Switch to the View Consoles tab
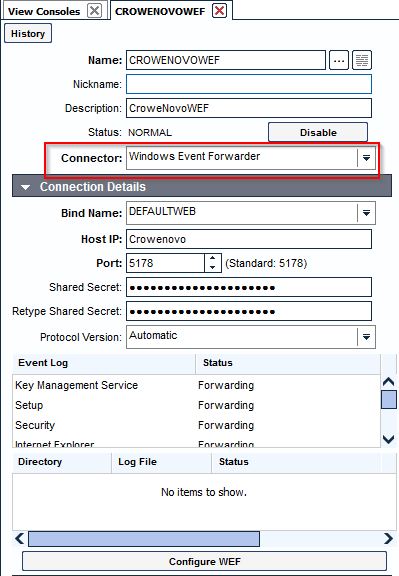This screenshot has height=576, width=399. click(44, 11)
